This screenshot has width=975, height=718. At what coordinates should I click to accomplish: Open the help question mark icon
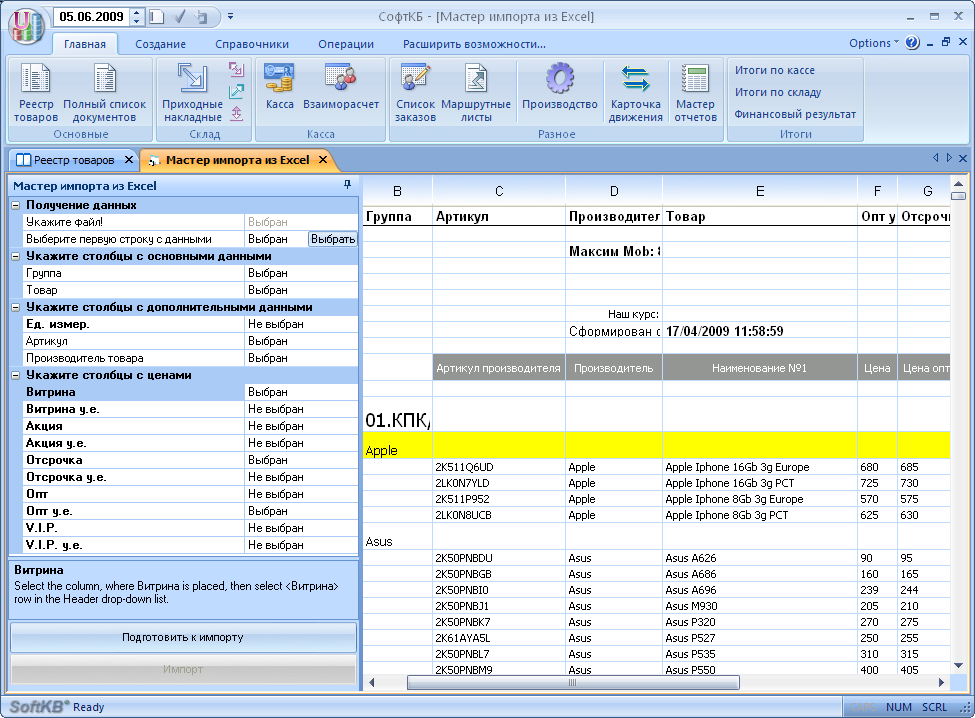pos(912,43)
